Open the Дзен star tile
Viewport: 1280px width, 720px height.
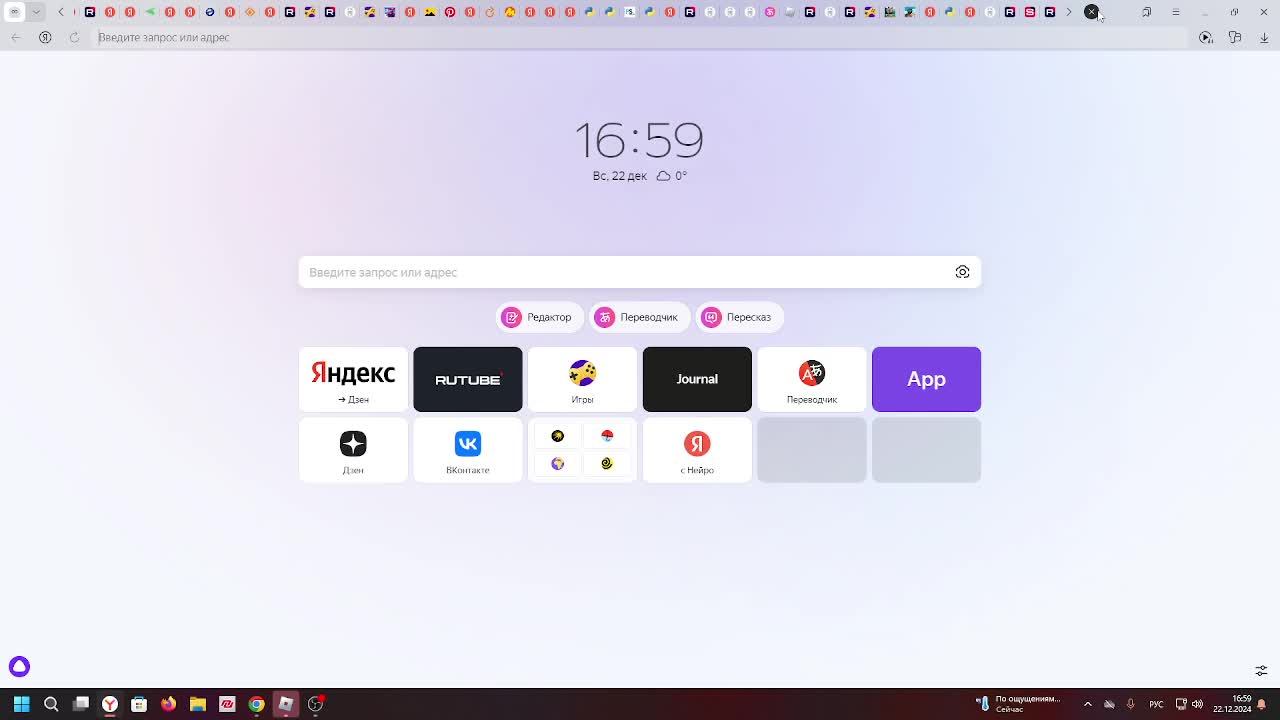[x=353, y=450]
